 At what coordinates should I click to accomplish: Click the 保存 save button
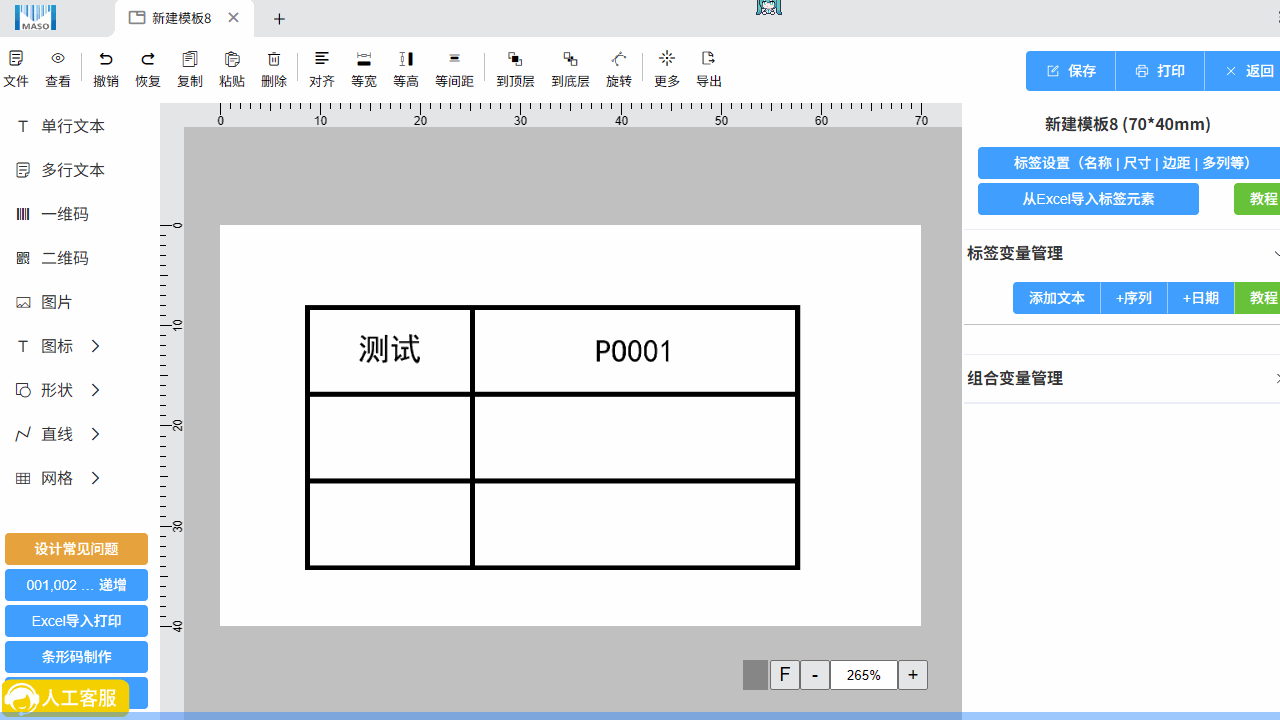(x=1069, y=71)
